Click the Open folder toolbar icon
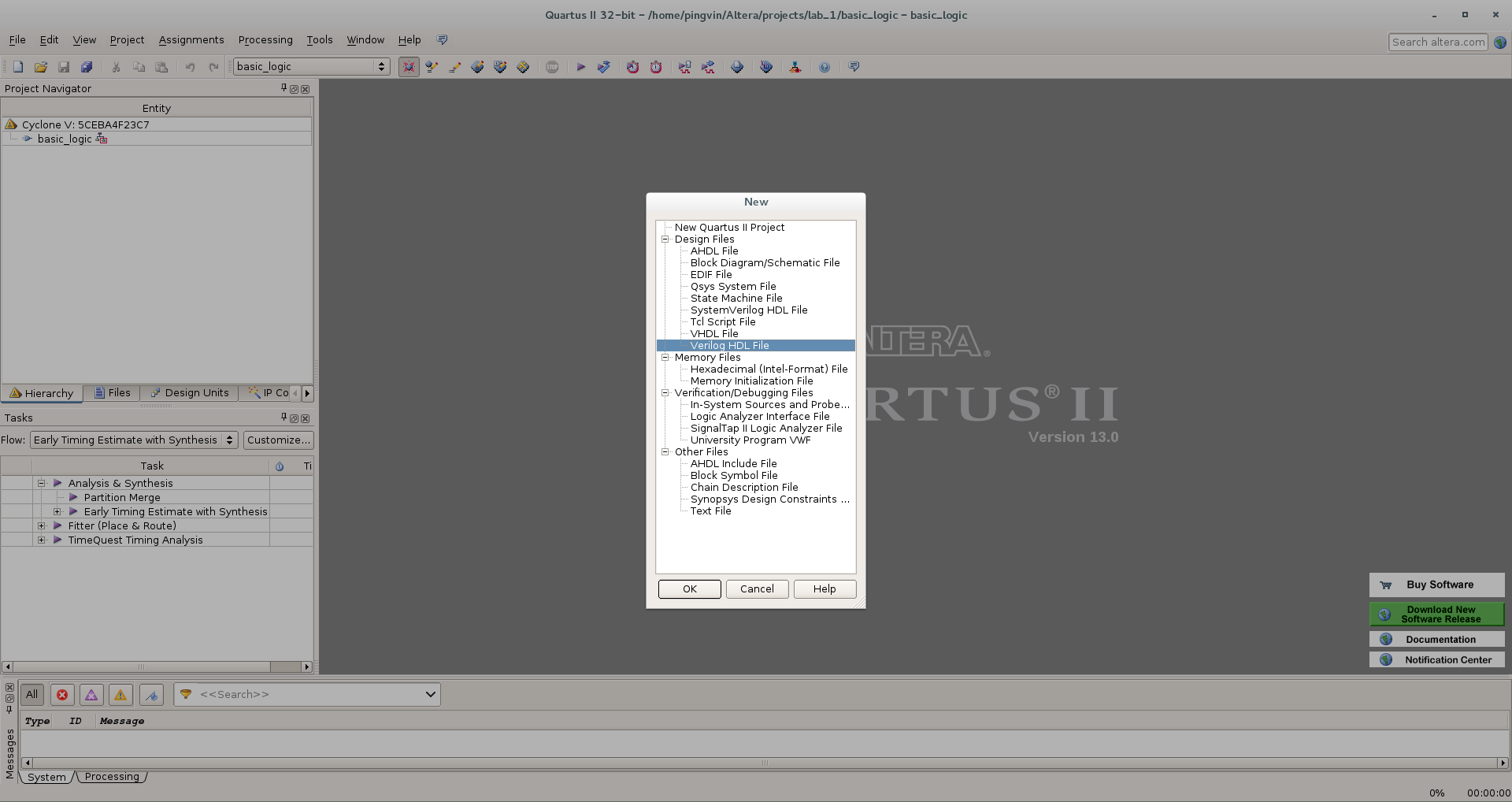The height and width of the screenshot is (802, 1512). (x=41, y=67)
